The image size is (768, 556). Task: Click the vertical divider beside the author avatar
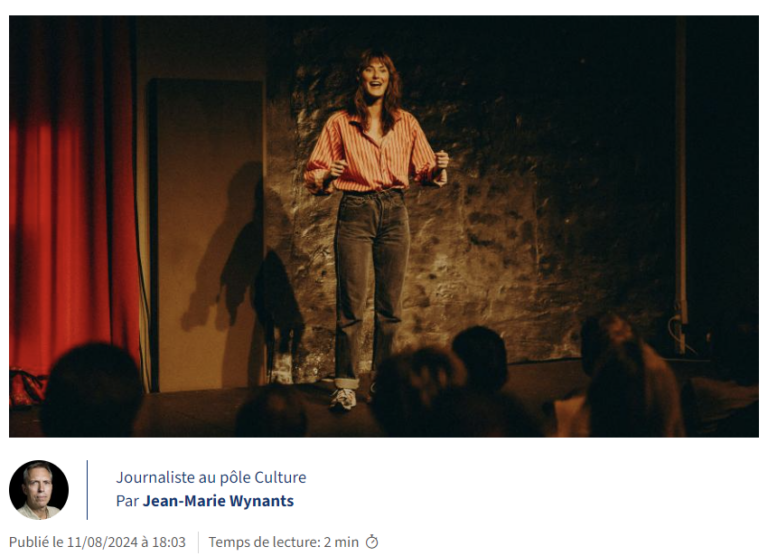click(87, 489)
